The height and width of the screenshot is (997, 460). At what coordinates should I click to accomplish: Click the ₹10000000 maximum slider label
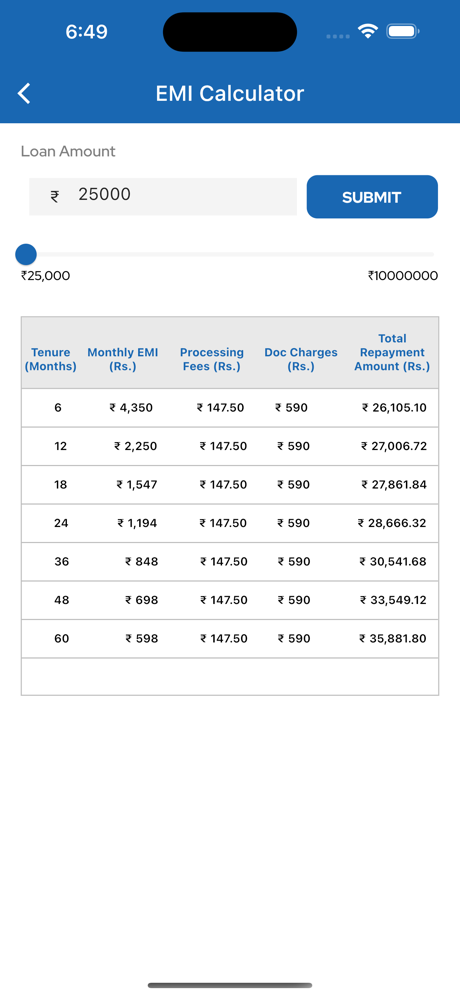[403, 276]
